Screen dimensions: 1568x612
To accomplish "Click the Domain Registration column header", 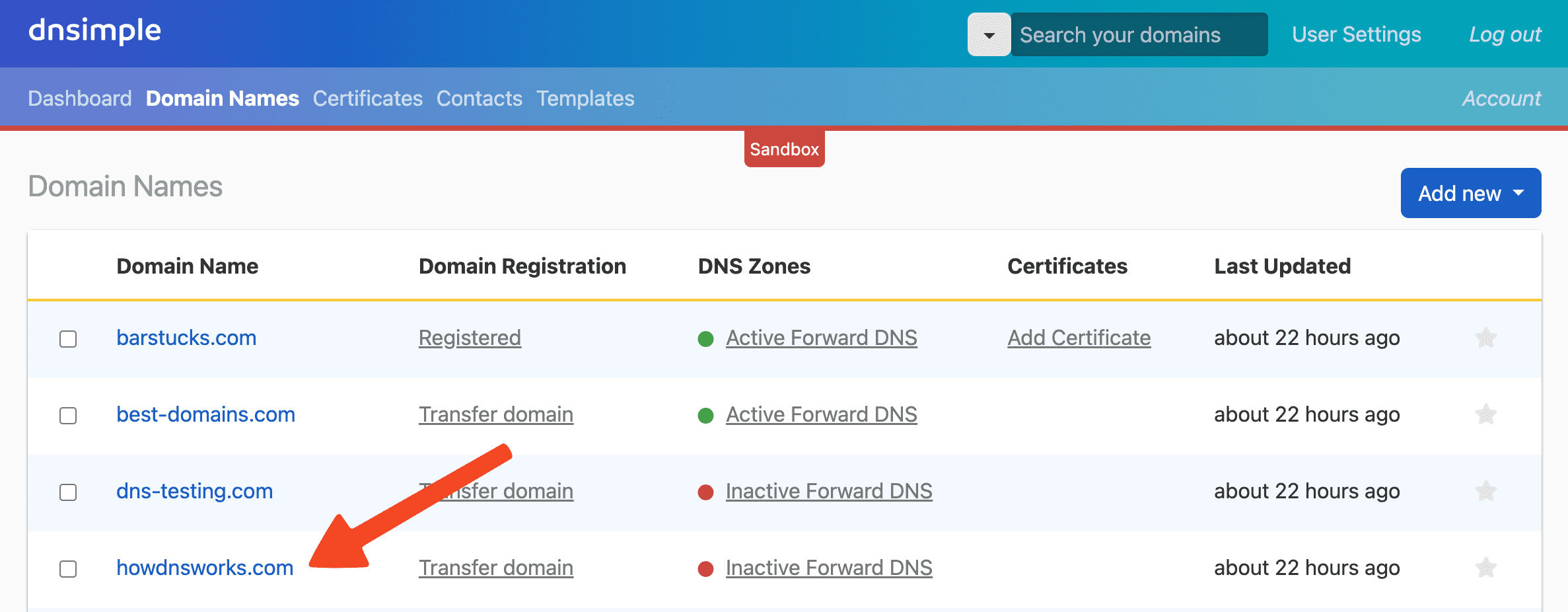I will point(522,266).
